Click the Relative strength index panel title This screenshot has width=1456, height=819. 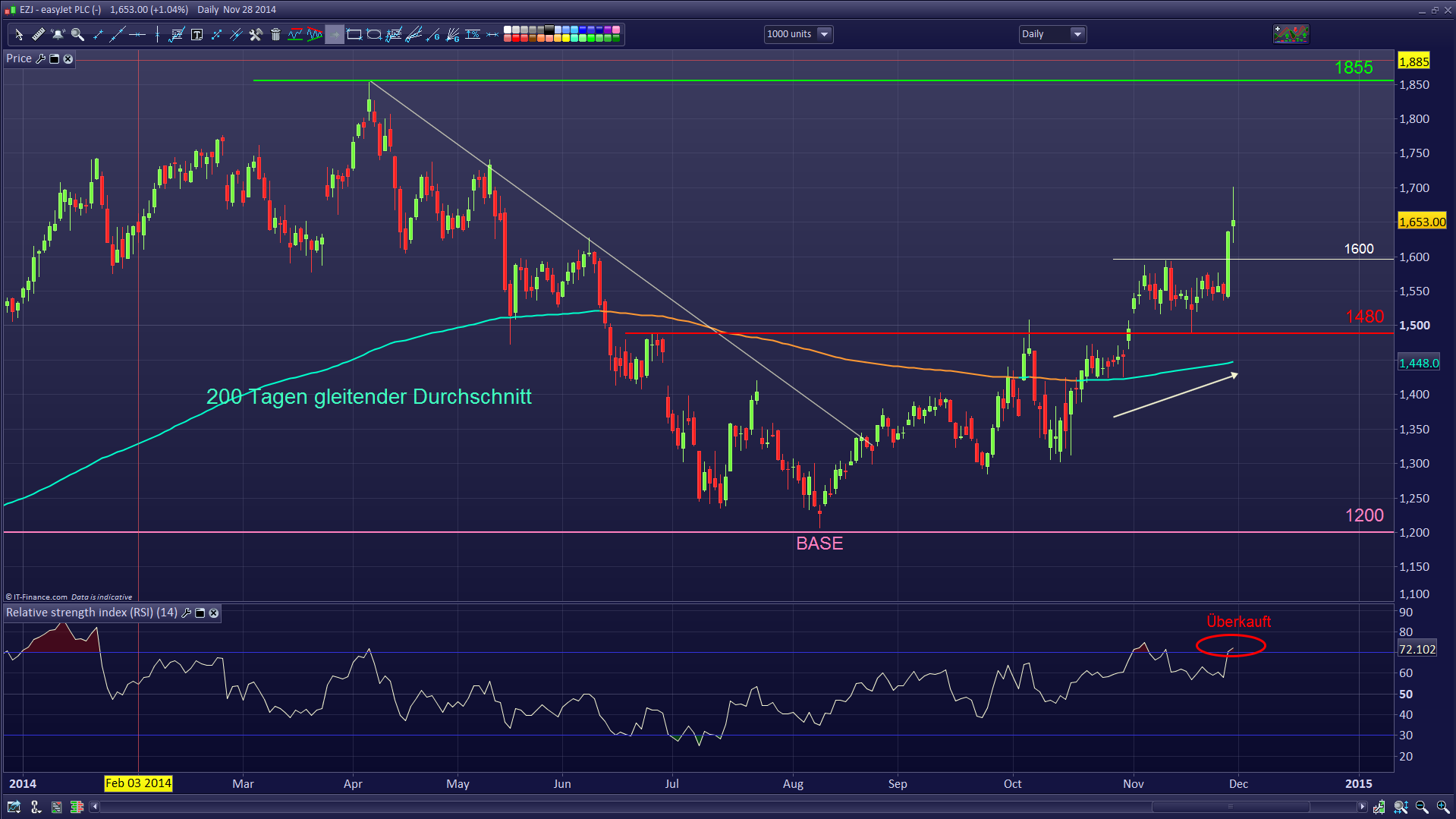click(92, 613)
